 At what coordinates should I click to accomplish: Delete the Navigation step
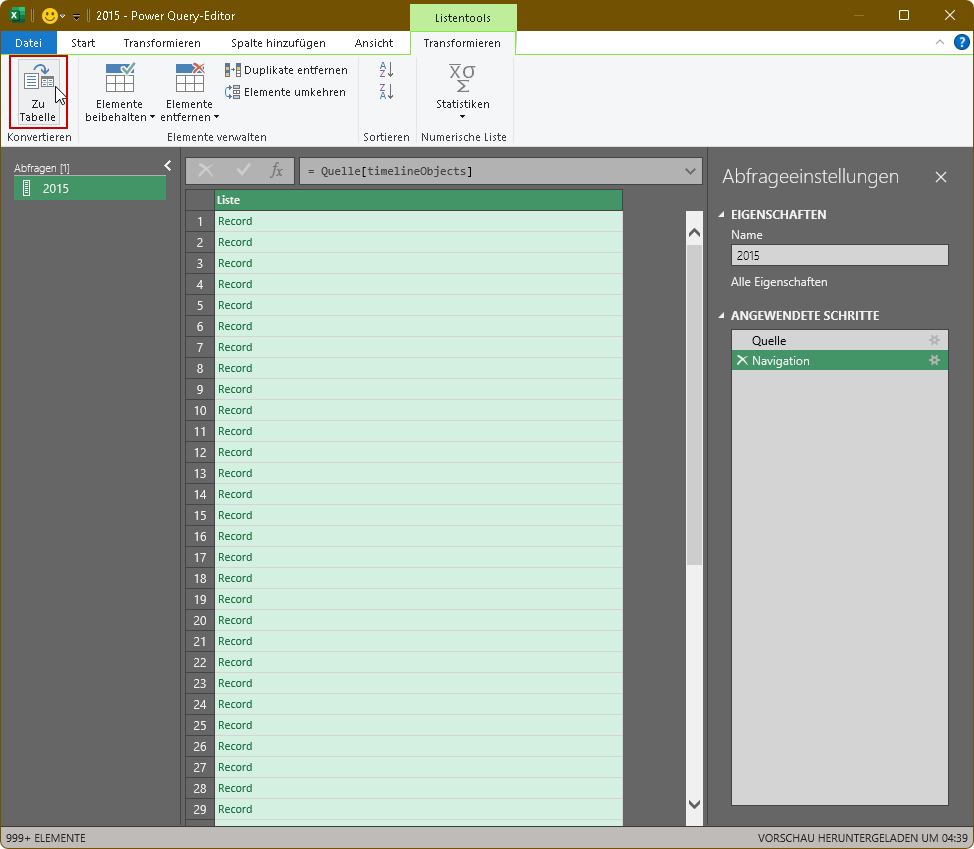tap(741, 361)
